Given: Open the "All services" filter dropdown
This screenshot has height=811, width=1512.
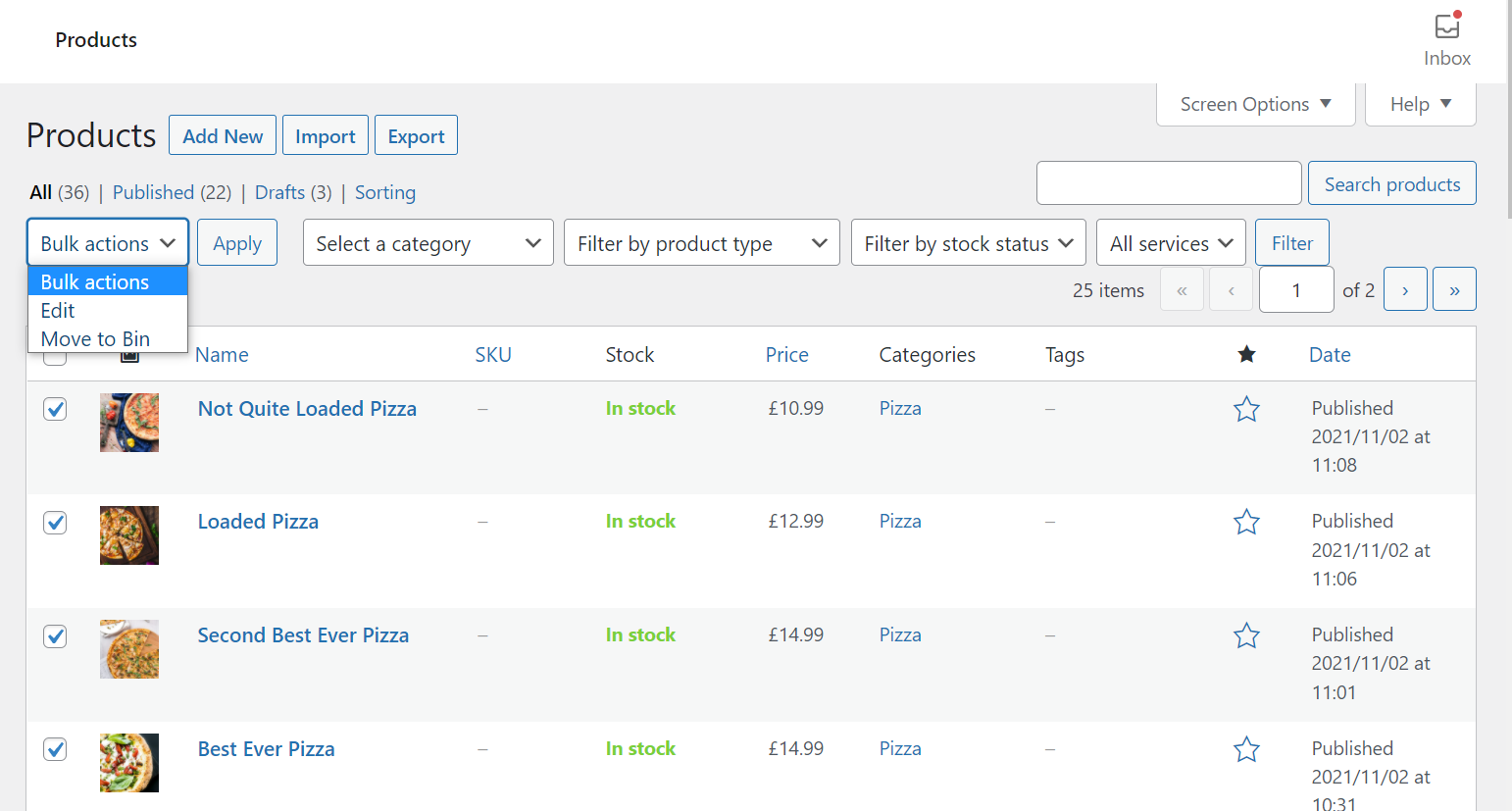Looking at the screenshot, I should (1171, 242).
